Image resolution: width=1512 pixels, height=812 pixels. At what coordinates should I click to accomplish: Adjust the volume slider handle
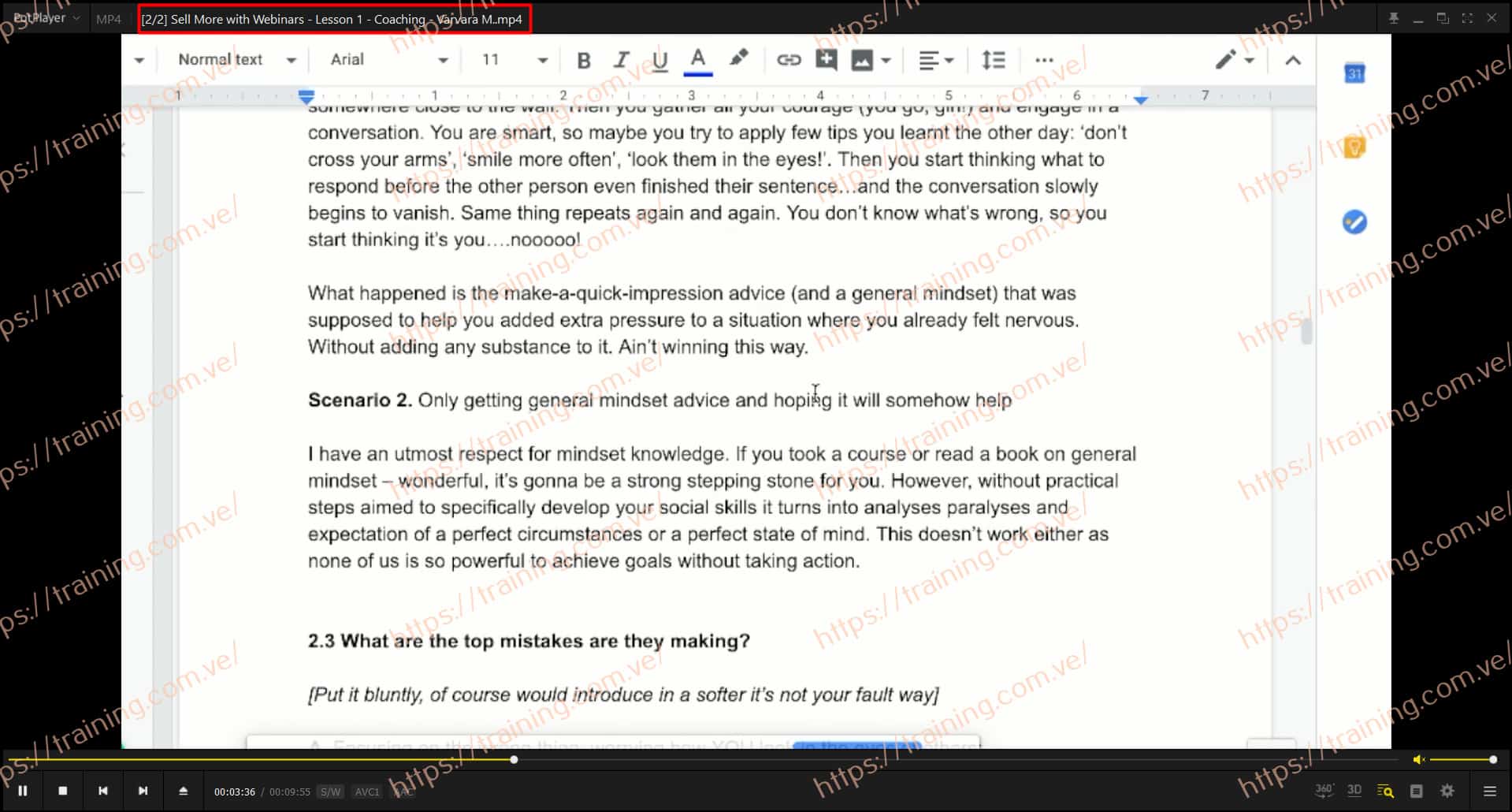point(1492,759)
